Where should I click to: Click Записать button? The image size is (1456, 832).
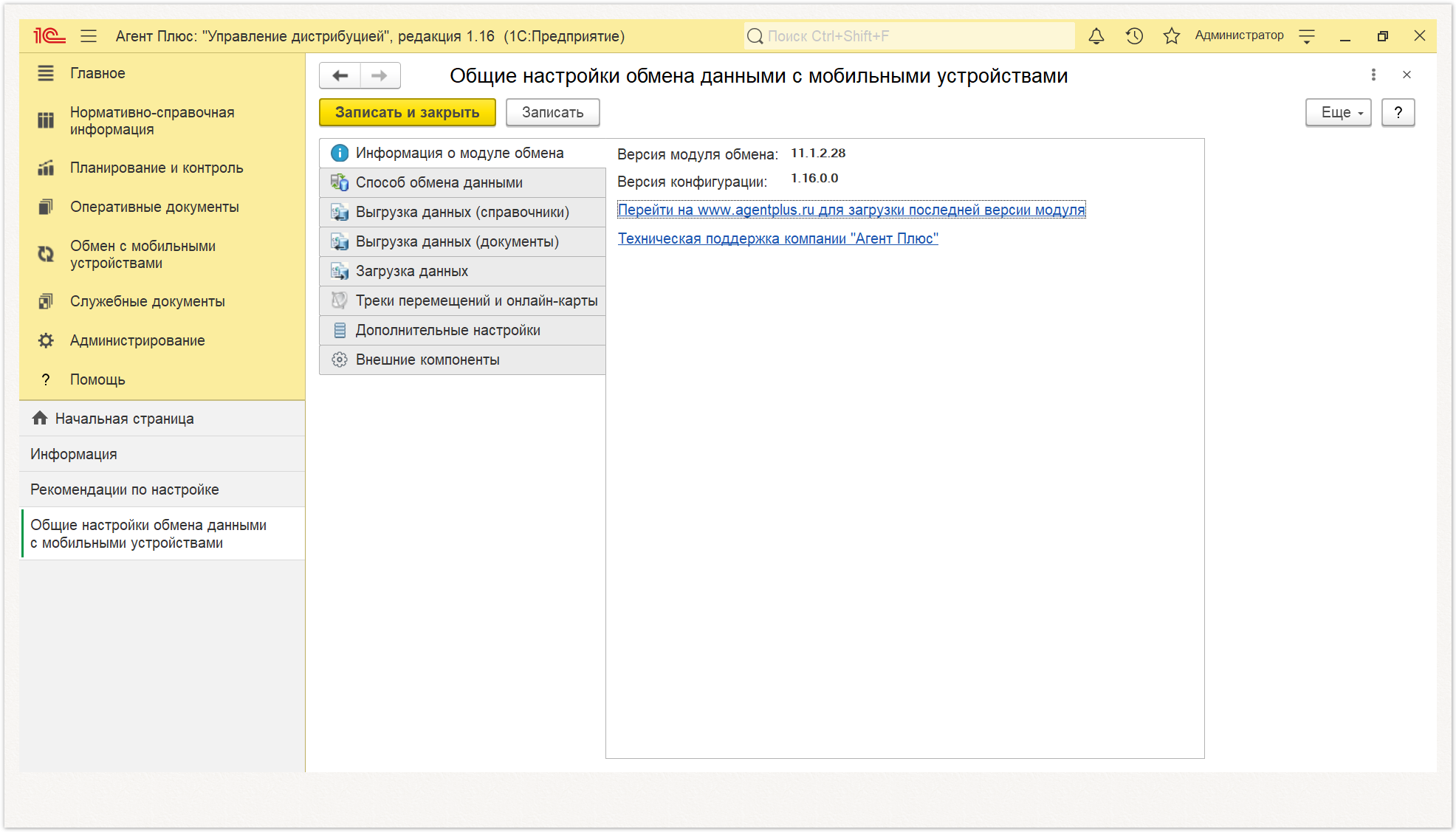click(552, 112)
